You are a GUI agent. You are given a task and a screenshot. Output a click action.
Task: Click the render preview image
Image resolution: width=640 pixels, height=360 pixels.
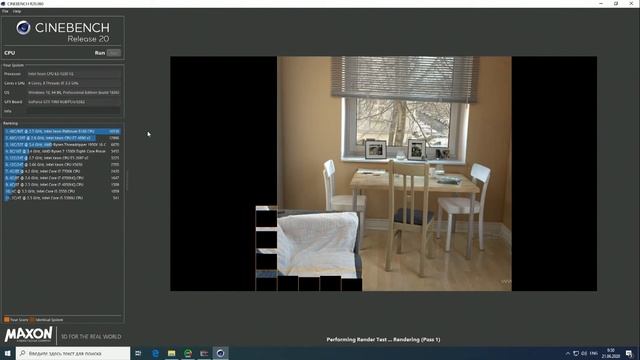pos(383,173)
